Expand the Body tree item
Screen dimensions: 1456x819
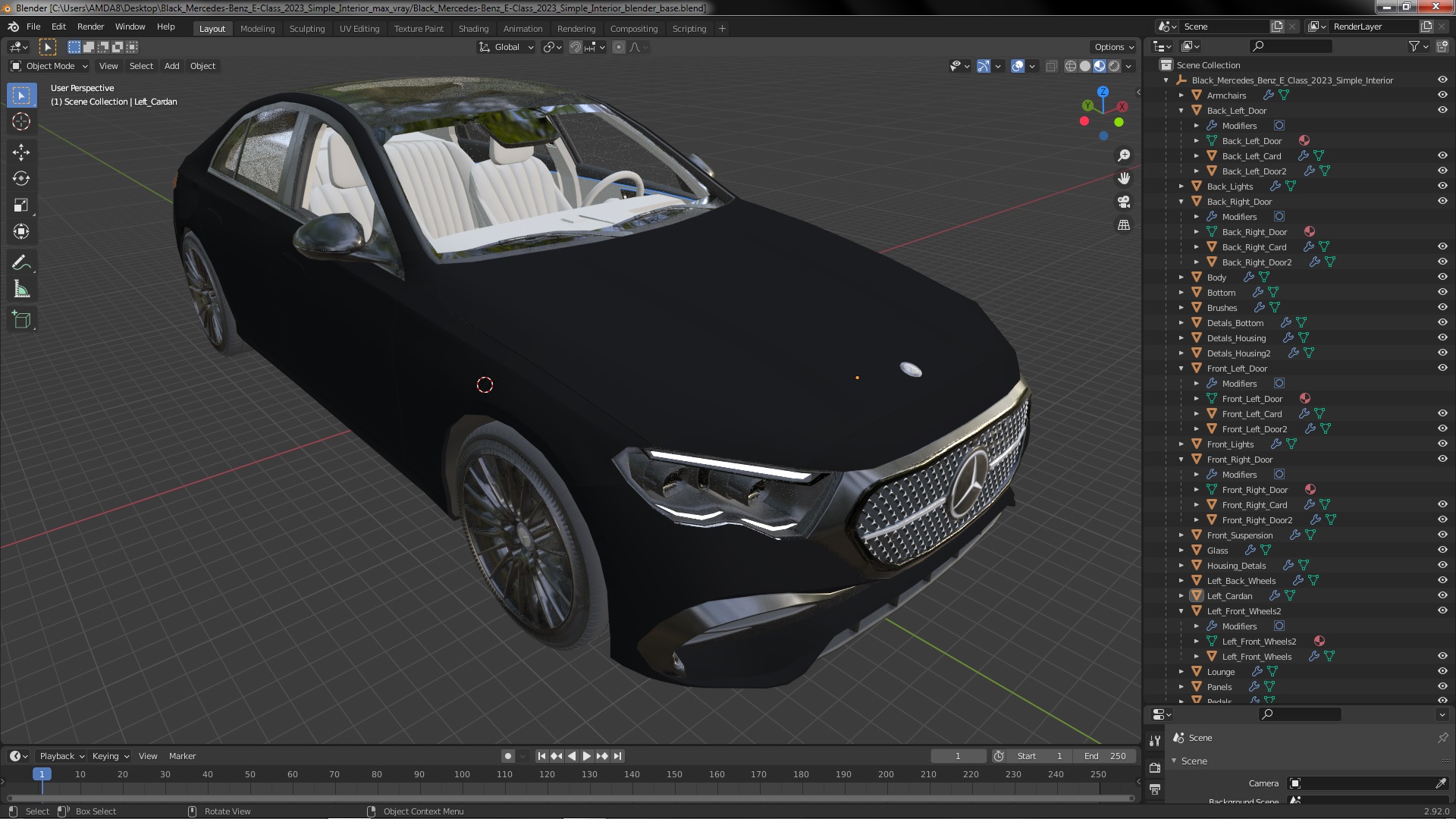1181,278
